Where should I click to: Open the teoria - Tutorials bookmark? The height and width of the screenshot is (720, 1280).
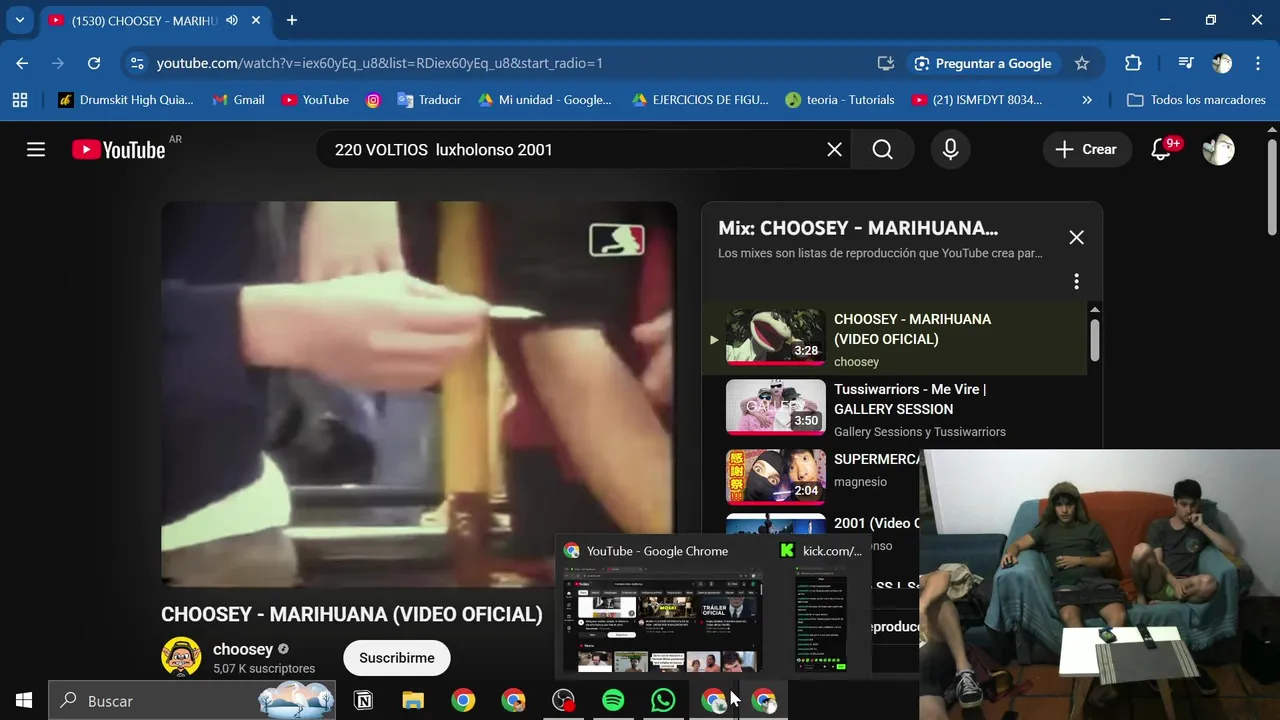coord(840,100)
